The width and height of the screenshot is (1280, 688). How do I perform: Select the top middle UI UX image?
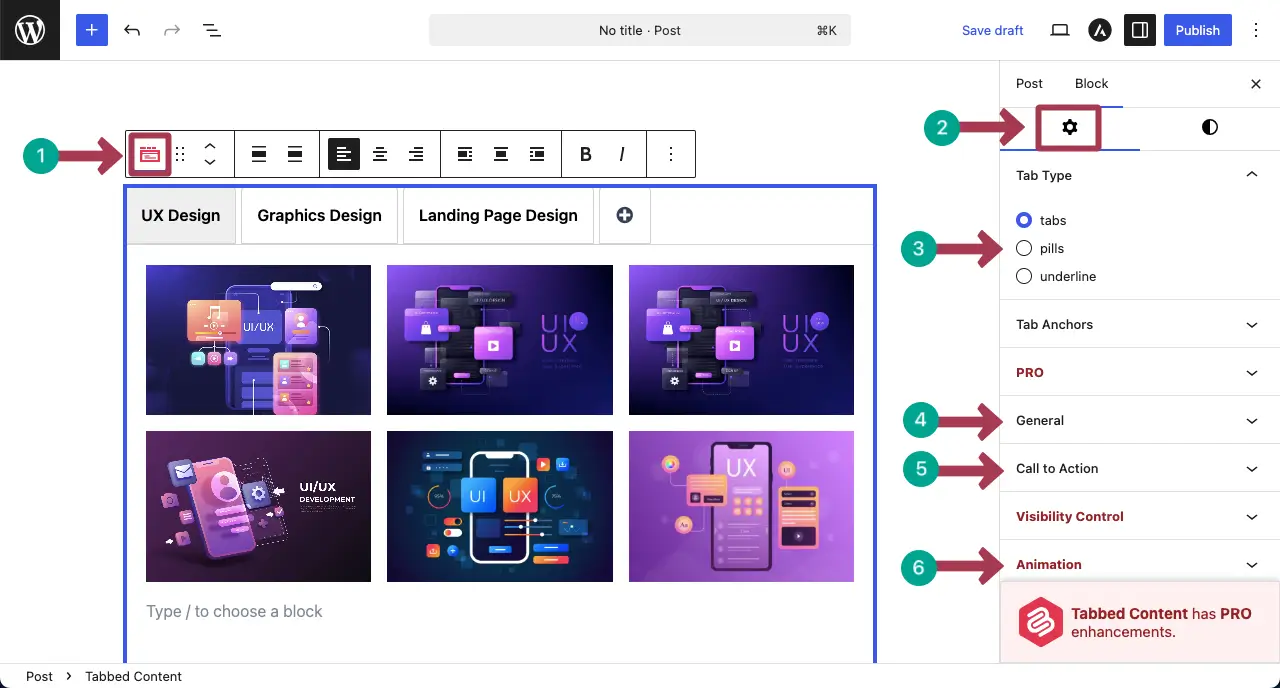click(500, 340)
